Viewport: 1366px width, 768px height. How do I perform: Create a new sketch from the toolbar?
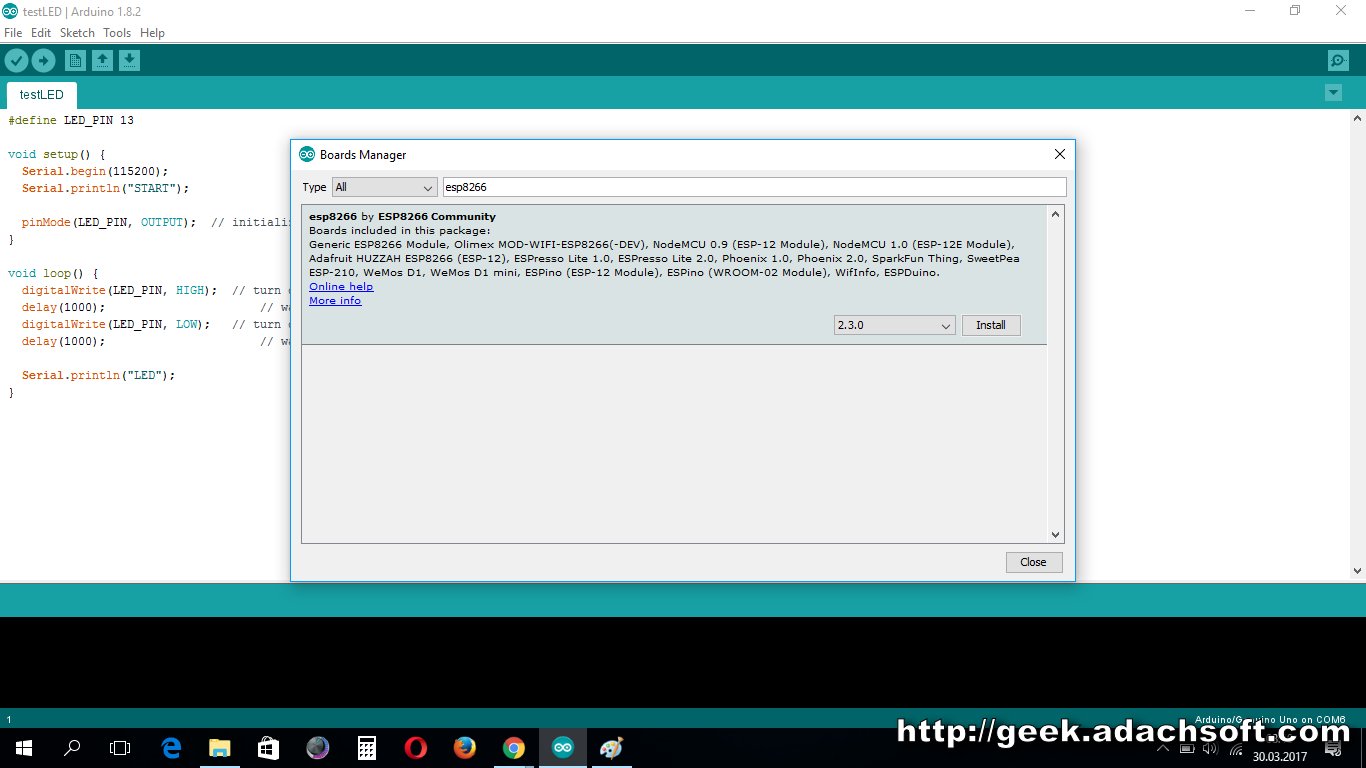coord(74,60)
